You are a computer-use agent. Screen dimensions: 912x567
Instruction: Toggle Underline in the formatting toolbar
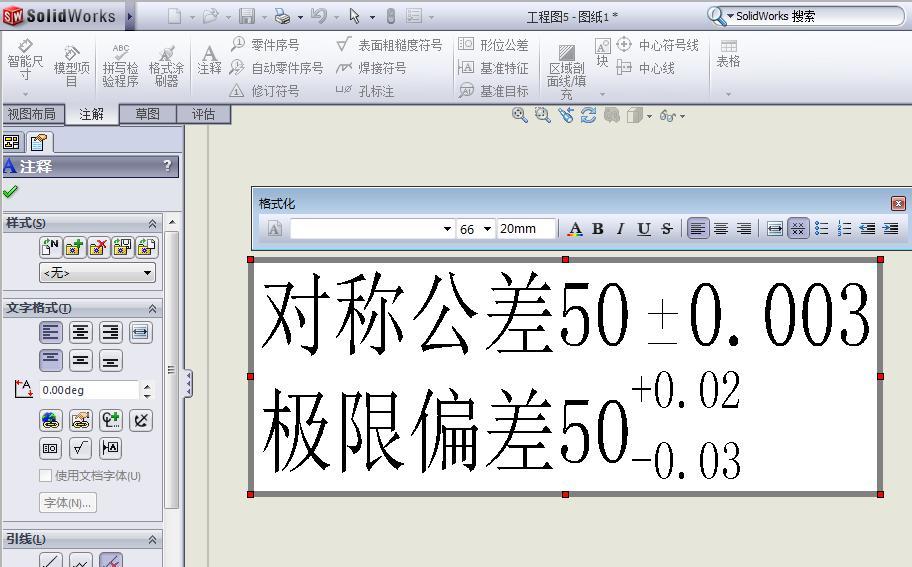pyautogui.click(x=643, y=229)
